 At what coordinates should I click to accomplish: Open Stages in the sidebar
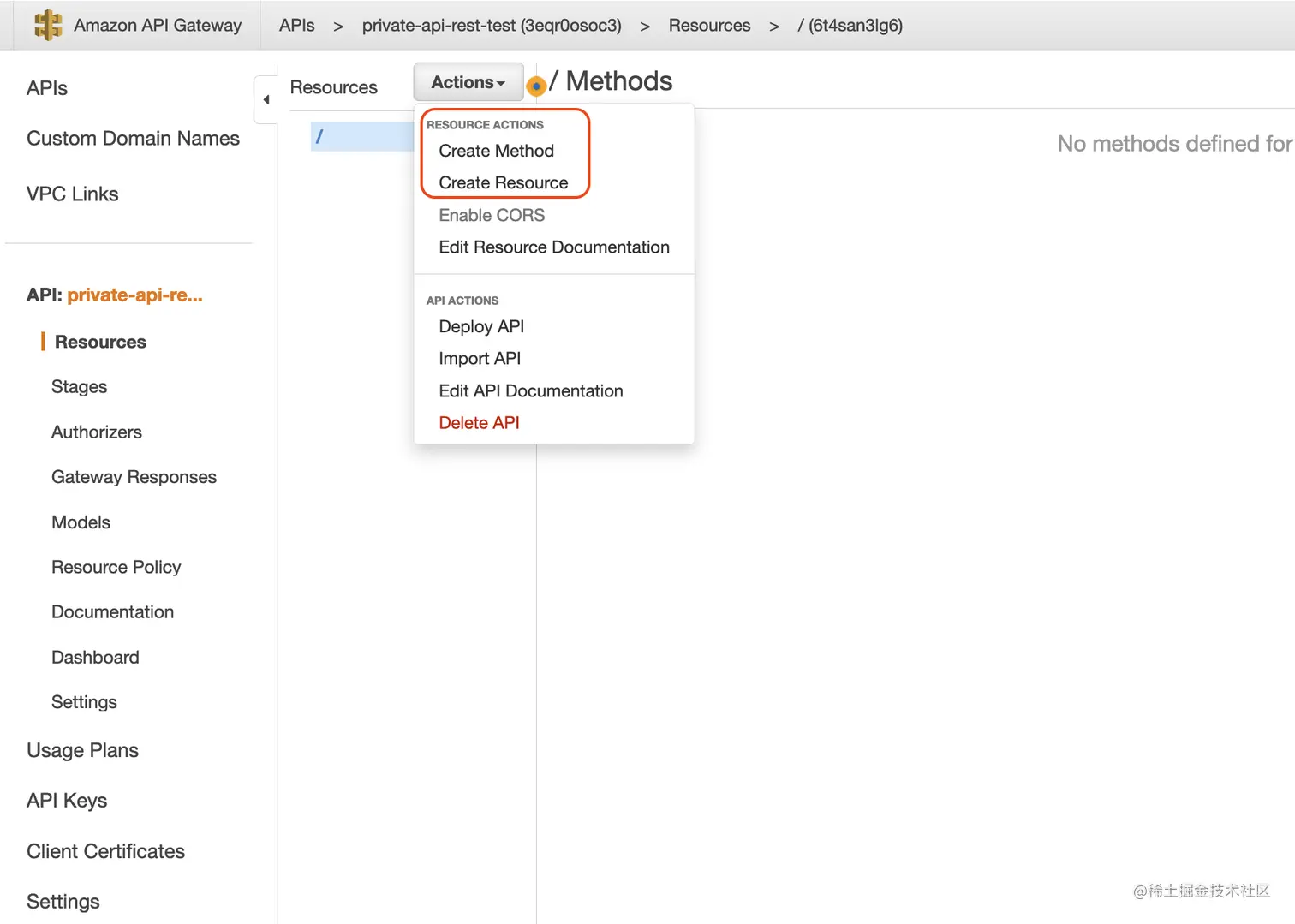click(x=79, y=386)
